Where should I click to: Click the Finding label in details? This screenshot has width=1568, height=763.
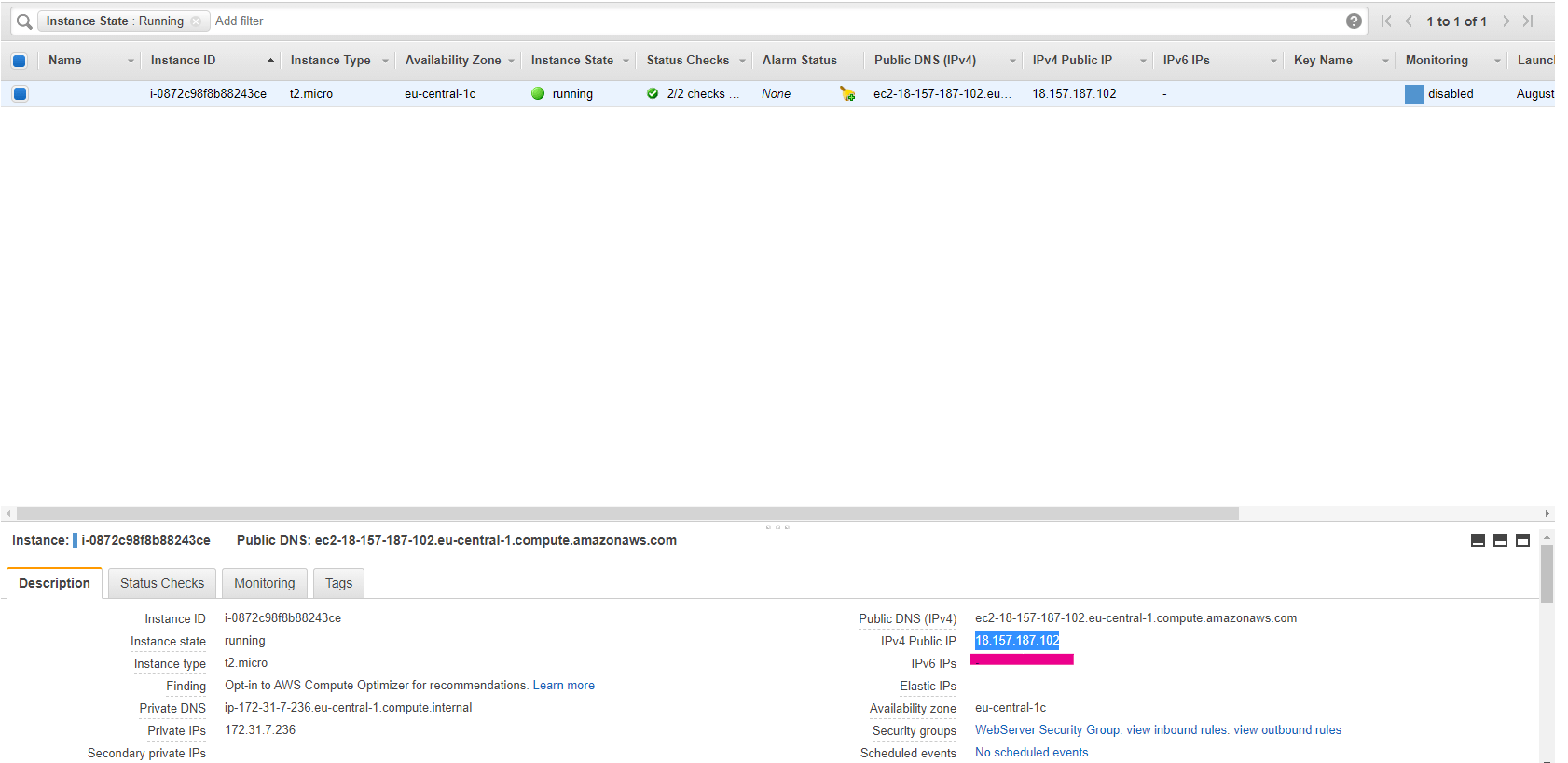coord(186,687)
